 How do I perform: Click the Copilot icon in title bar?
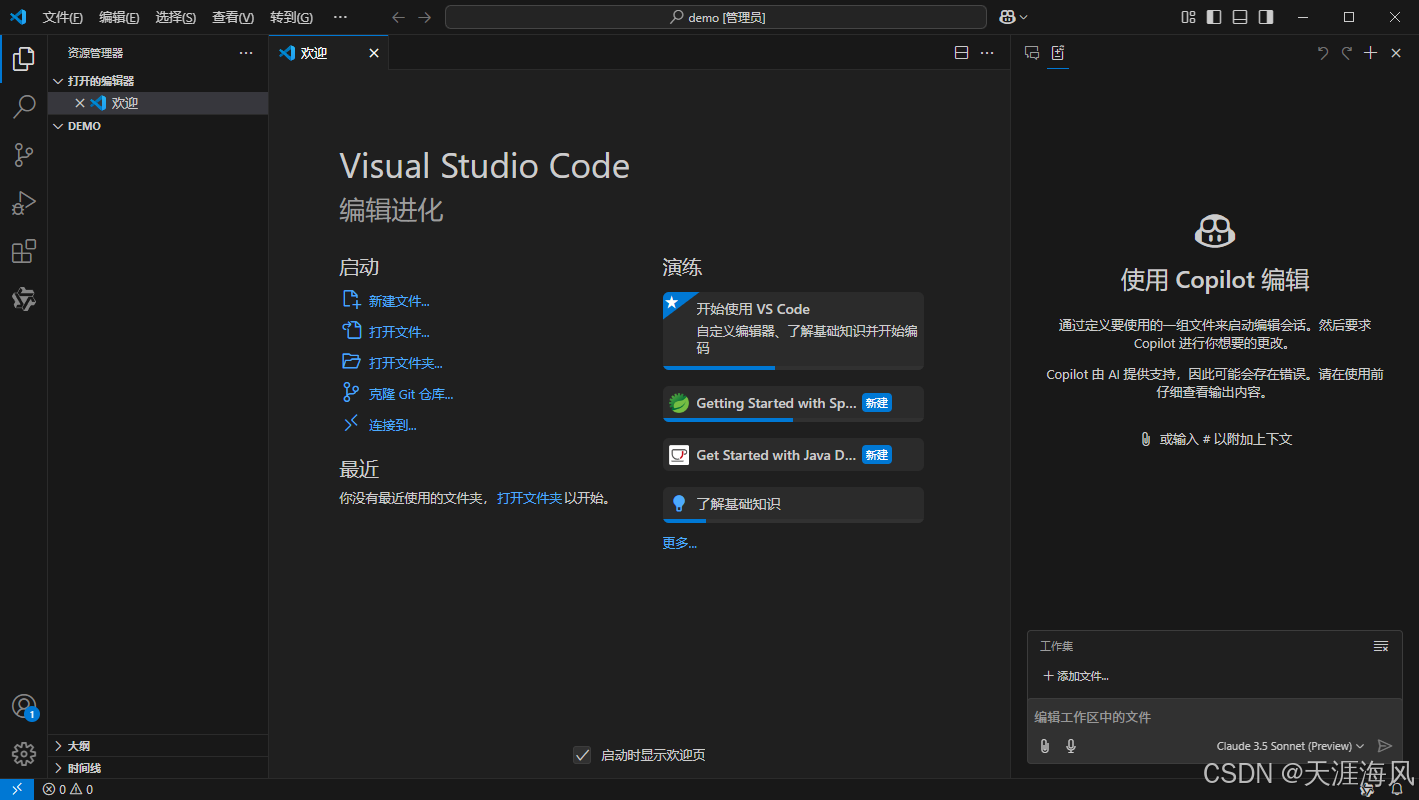[1007, 17]
